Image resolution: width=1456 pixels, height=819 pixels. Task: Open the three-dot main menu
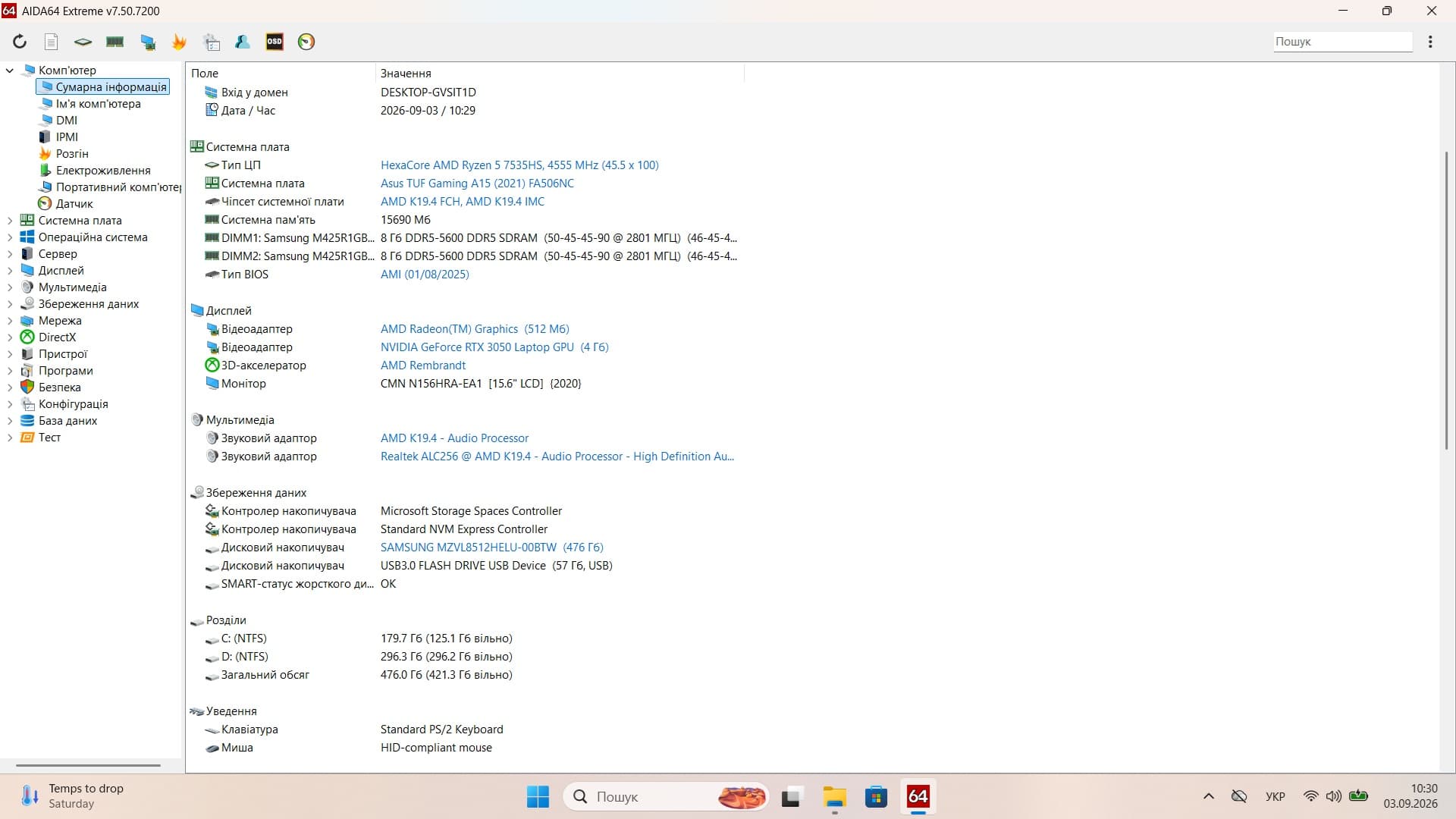click(1430, 42)
